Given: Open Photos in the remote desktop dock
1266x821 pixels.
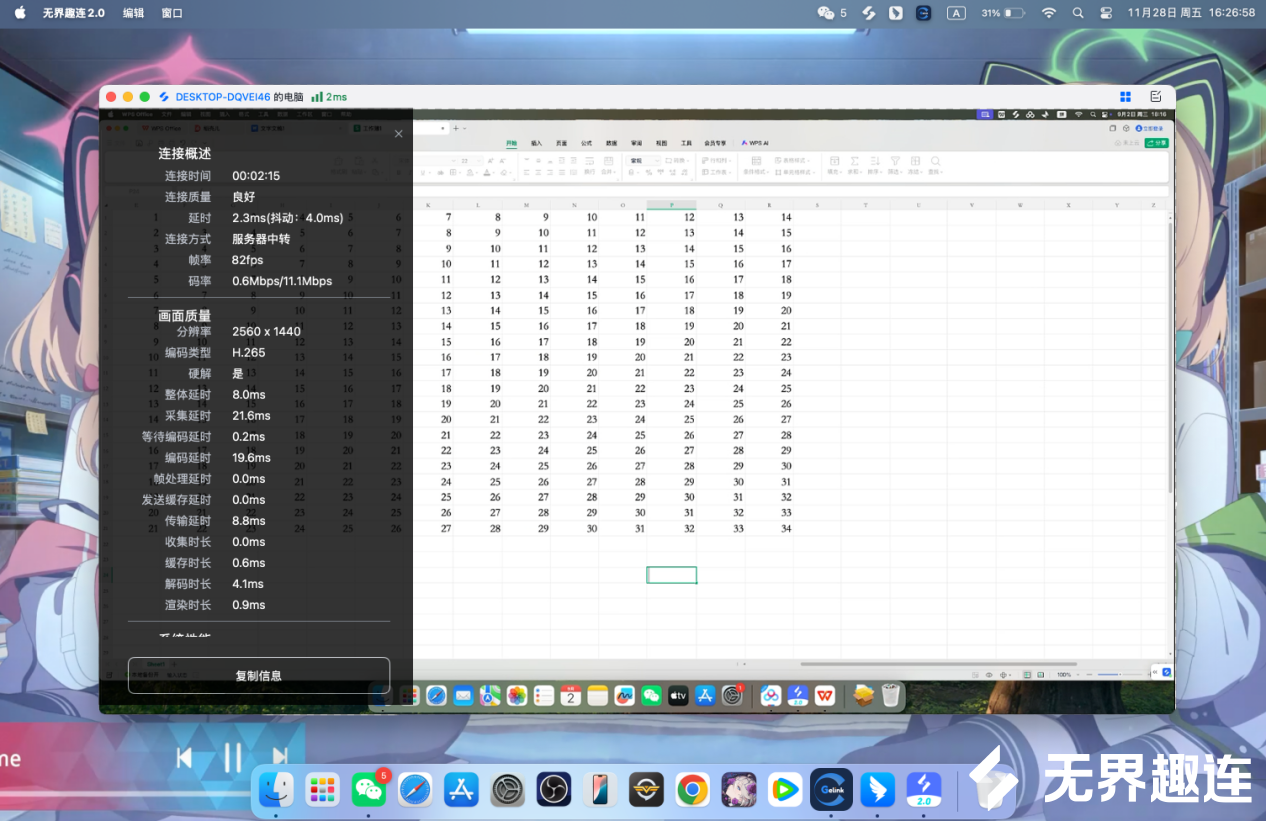Looking at the screenshot, I should (x=517, y=695).
